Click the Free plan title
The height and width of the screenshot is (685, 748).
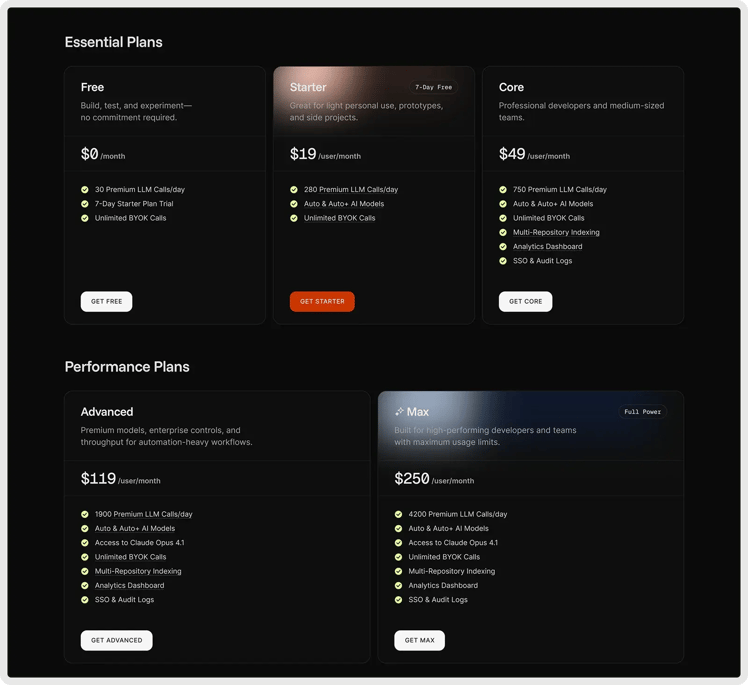(92, 87)
